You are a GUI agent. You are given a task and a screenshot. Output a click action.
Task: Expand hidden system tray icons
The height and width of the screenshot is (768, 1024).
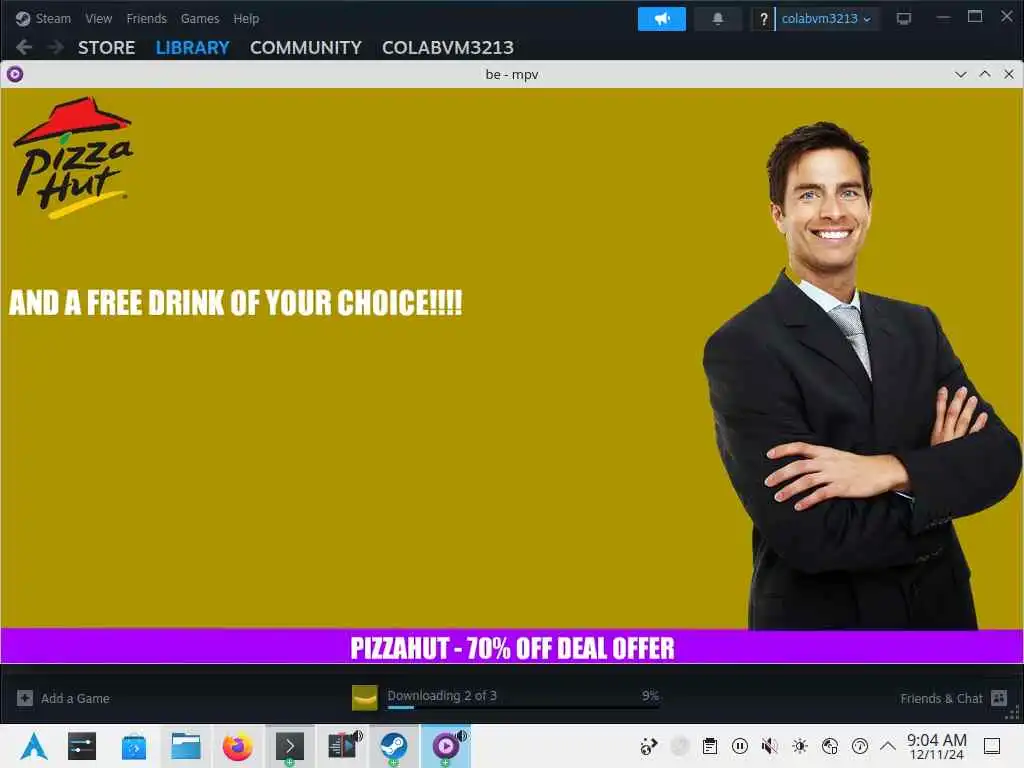888,746
